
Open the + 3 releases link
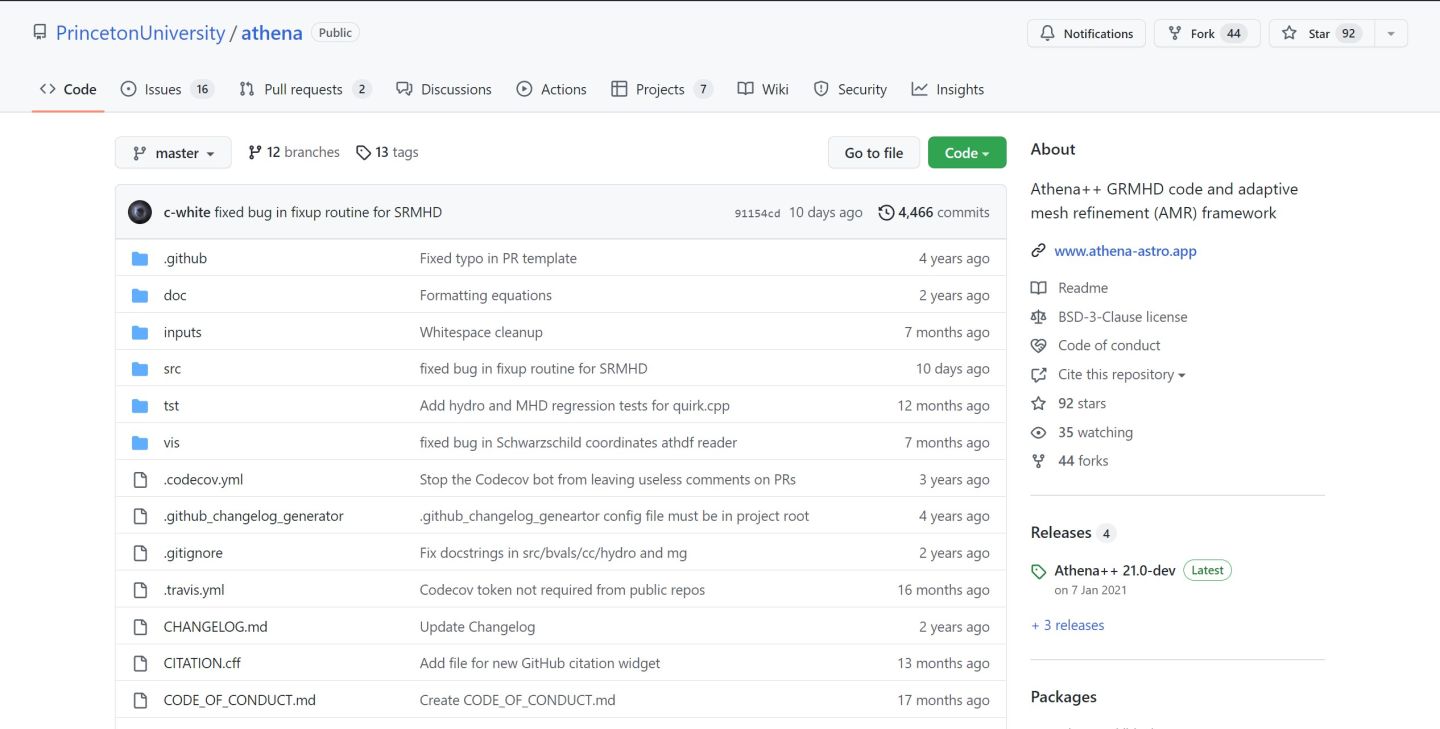[1067, 625]
